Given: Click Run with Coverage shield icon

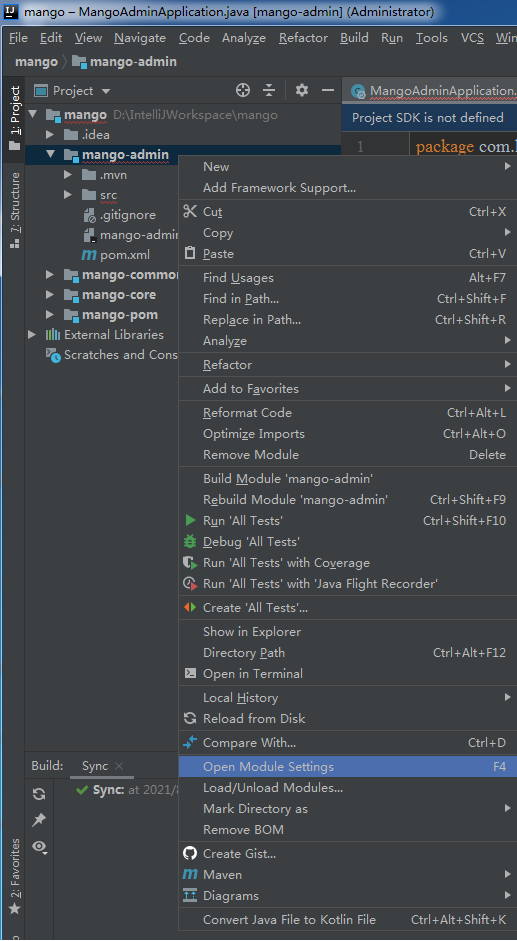Looking at the screenshot, I should click(190, 562).
